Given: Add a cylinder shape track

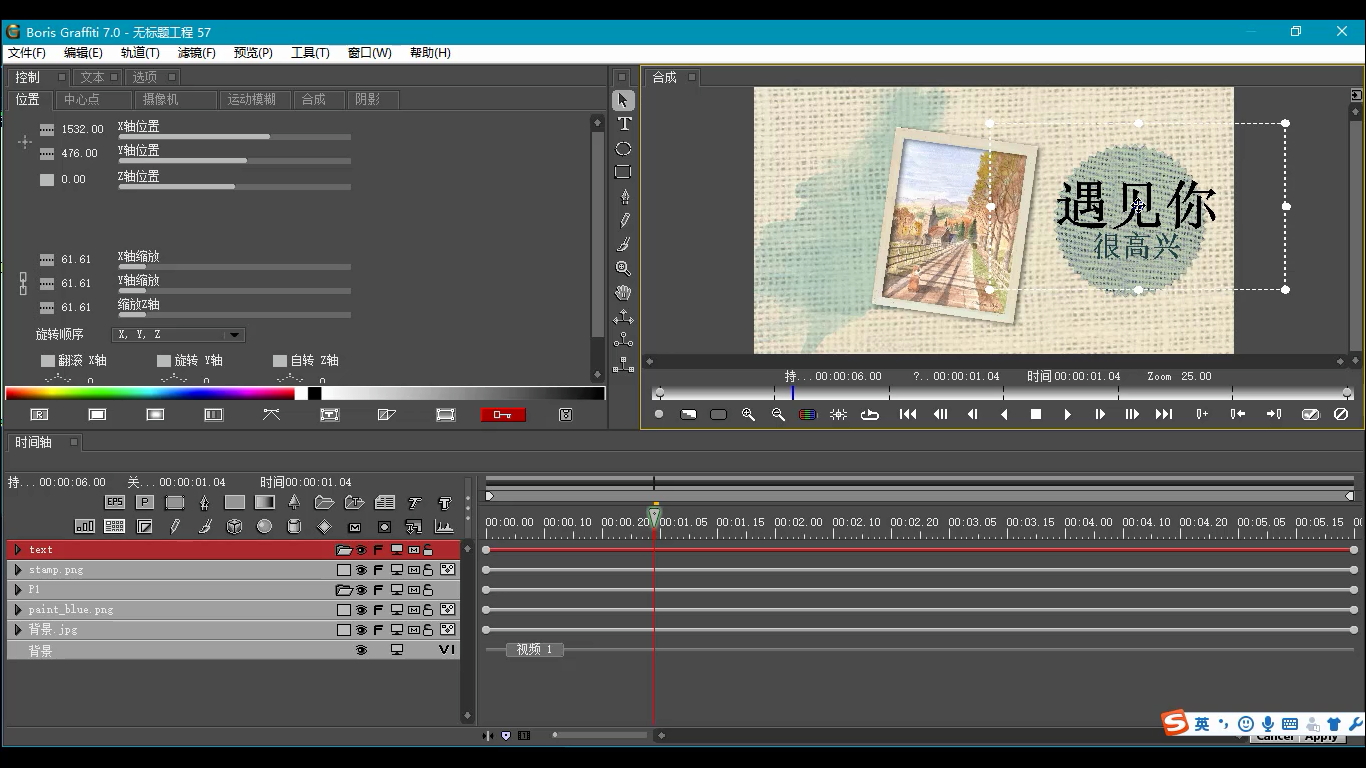Looking at the screenshot, I should [x=294, y=526].
